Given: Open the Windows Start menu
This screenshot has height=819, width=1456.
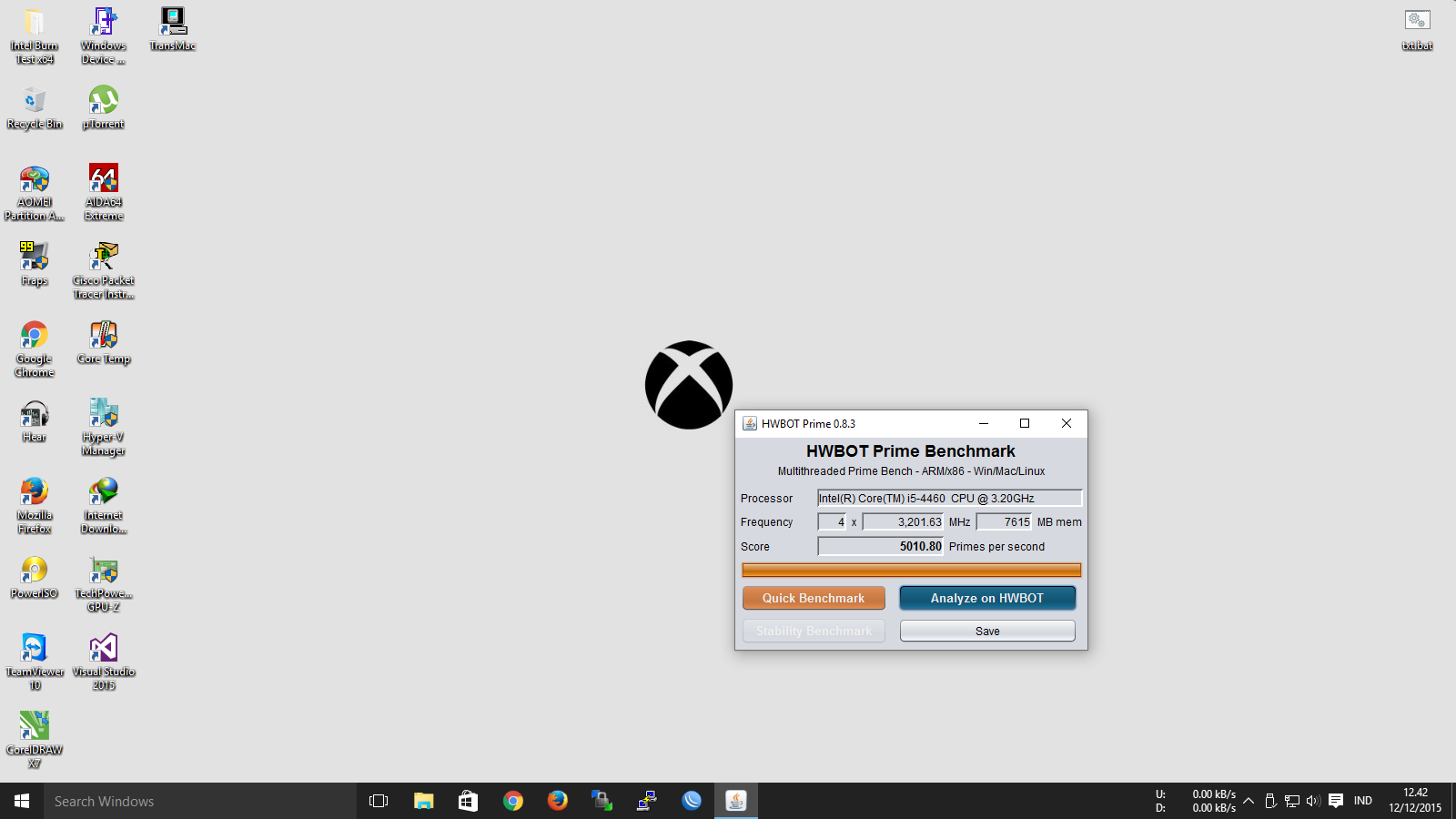Looking at the screenshot, I should click(x=22, y=801).
